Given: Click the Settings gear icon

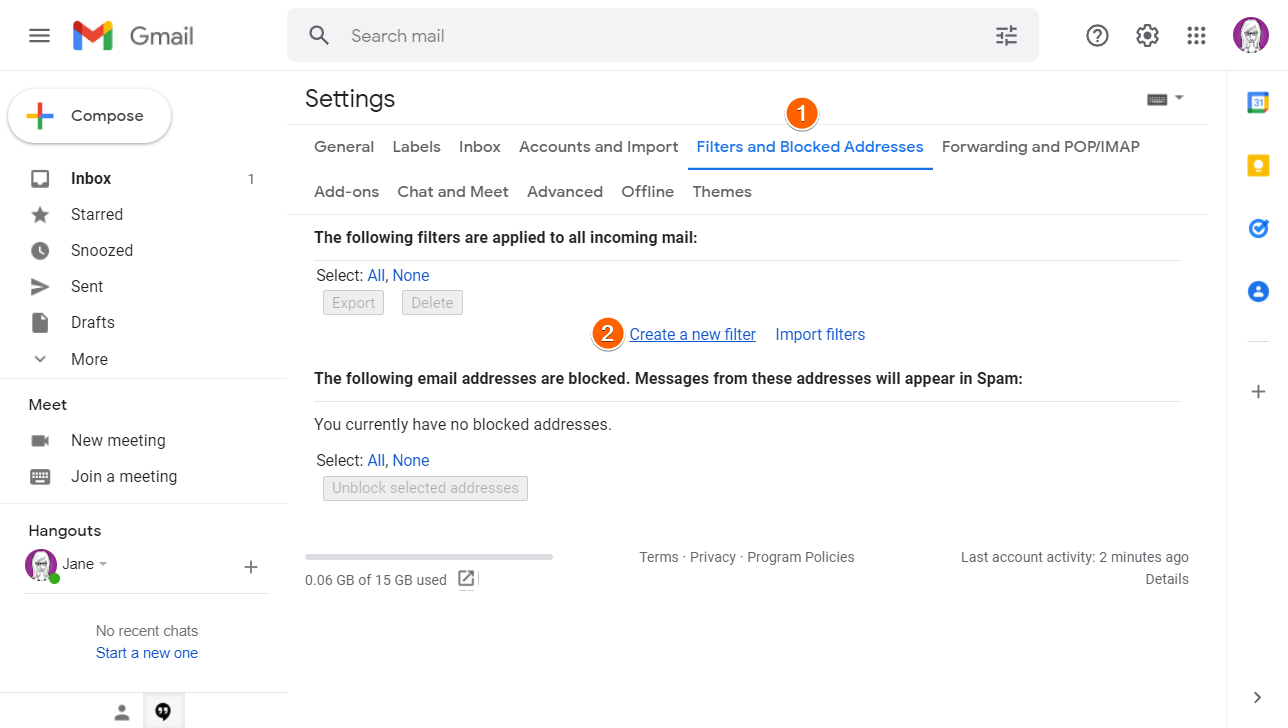Looking at the screenshot, I should coord(1147,36).
